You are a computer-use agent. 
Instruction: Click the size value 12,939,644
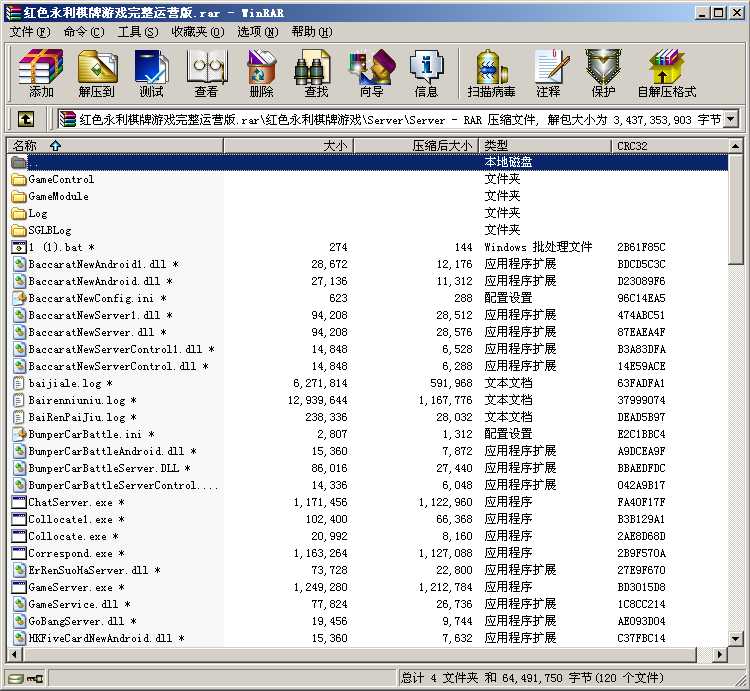tap(318, 400)
